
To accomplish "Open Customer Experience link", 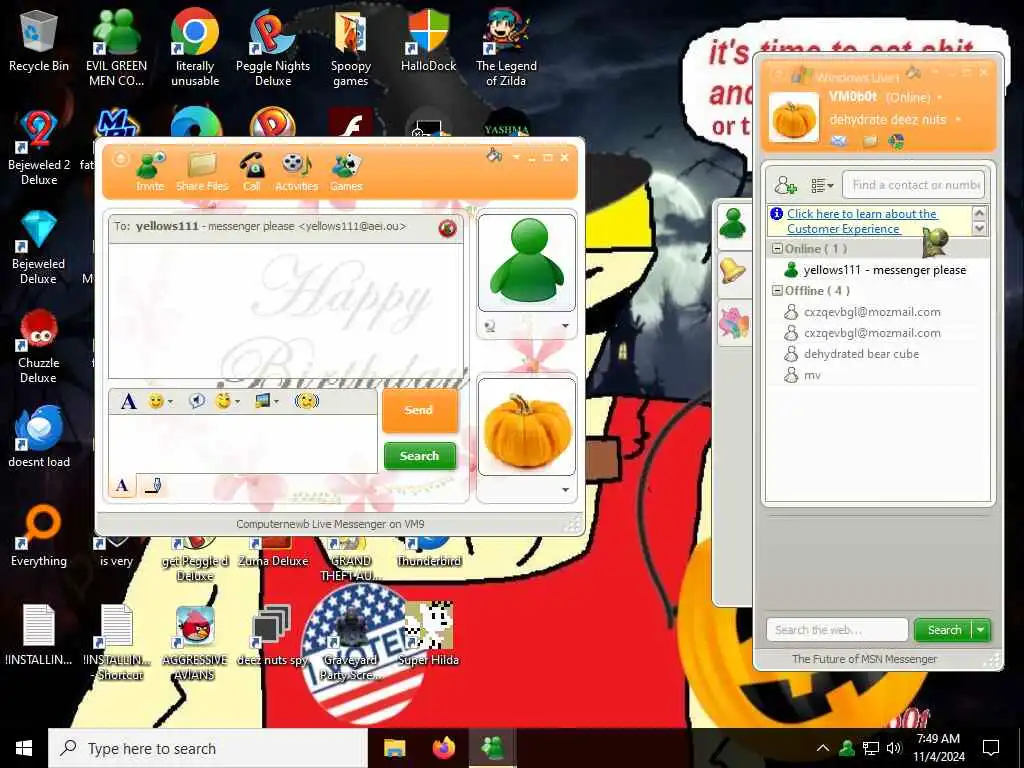I will pos(861,221).
